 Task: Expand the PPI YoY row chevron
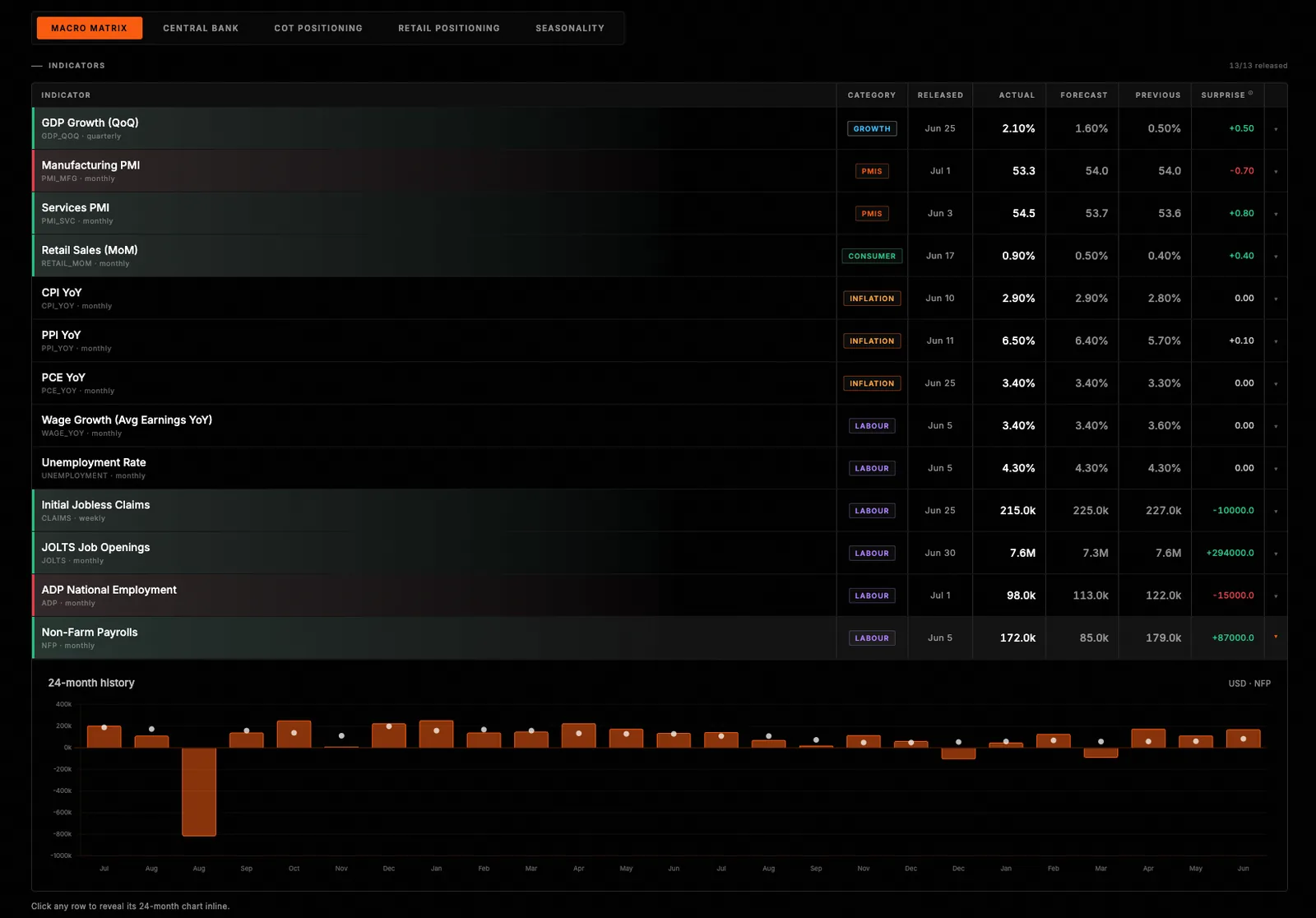(x=1276, y=341)
